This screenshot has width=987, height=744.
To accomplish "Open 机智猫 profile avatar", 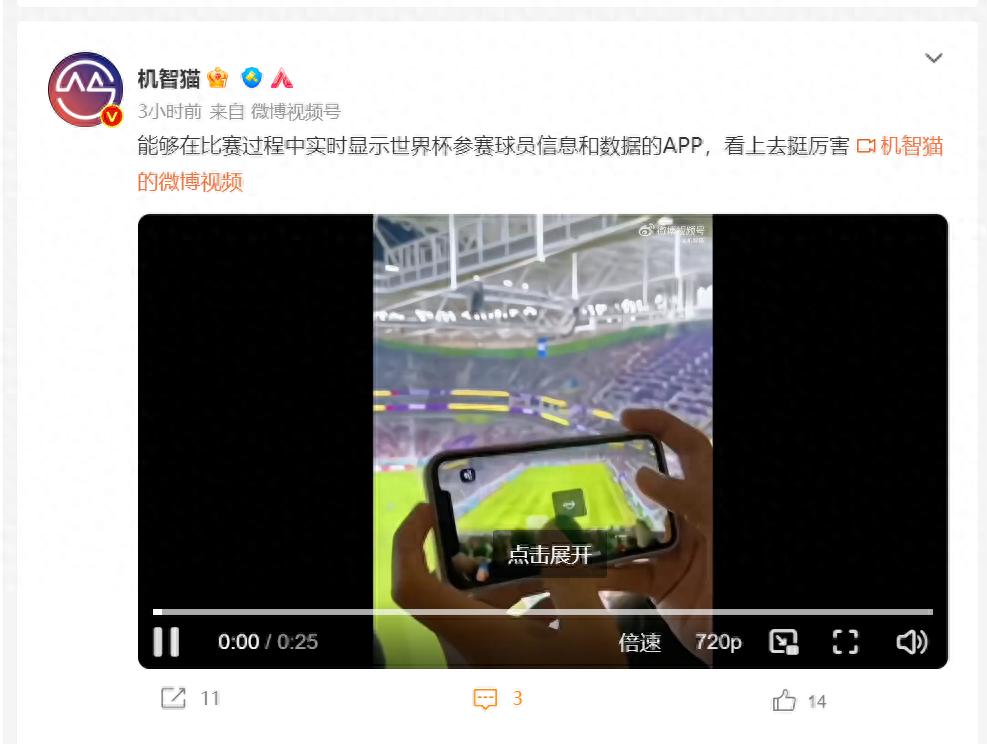I will tap(86, 89).
